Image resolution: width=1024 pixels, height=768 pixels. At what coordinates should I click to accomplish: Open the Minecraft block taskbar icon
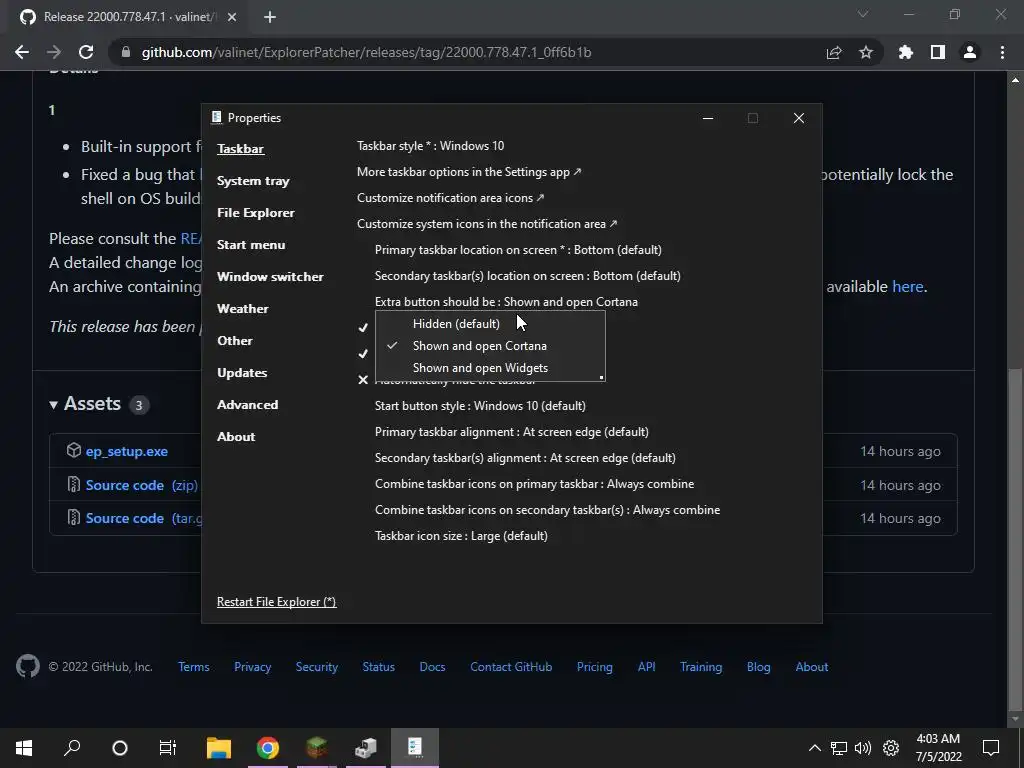pos(317,748)
